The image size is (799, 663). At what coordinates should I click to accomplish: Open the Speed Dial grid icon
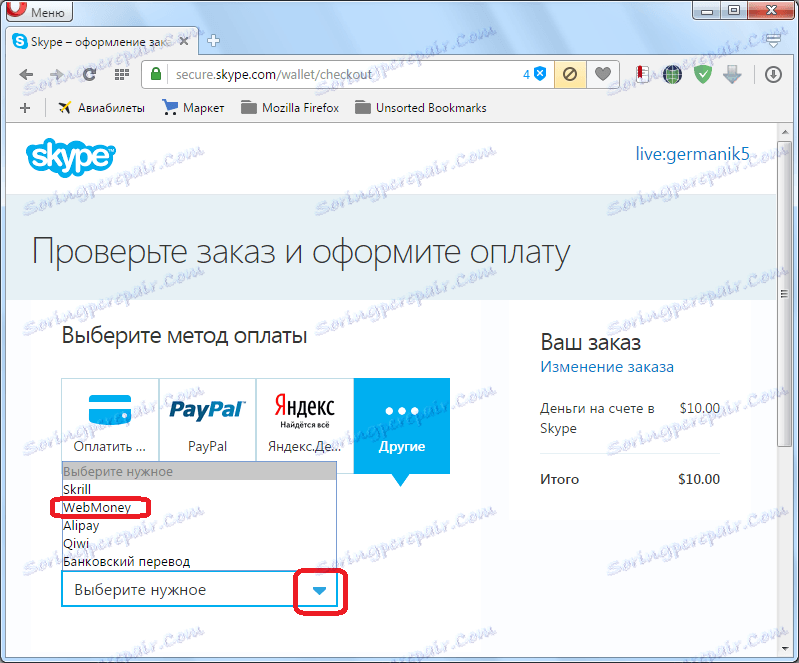[121, 75]
